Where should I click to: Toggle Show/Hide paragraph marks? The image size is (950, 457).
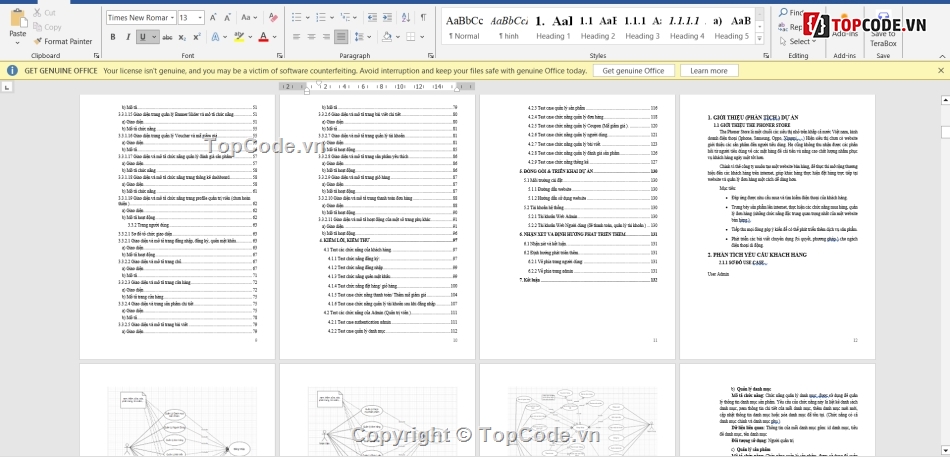(x=423, y=18)
